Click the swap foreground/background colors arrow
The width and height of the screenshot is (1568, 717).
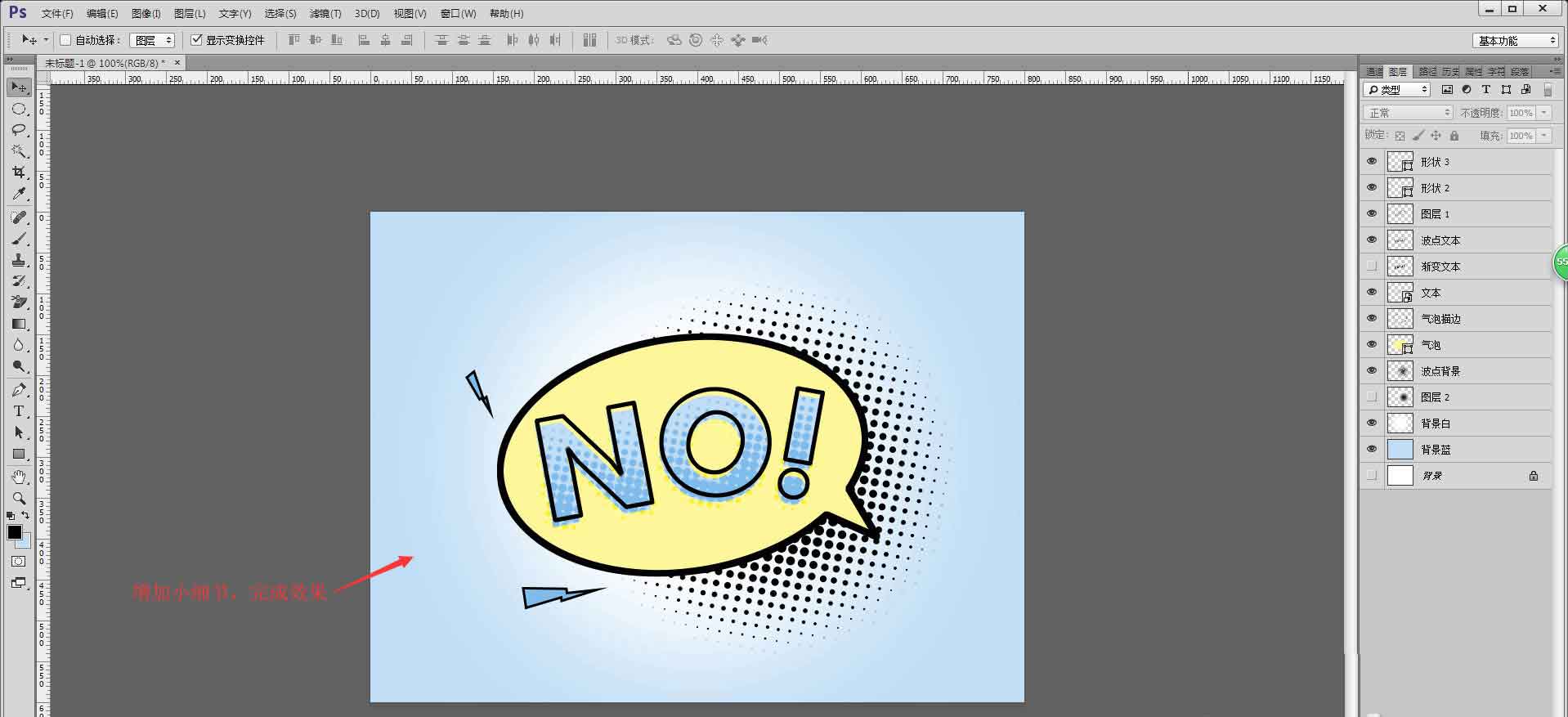click(x=25, y=515)
